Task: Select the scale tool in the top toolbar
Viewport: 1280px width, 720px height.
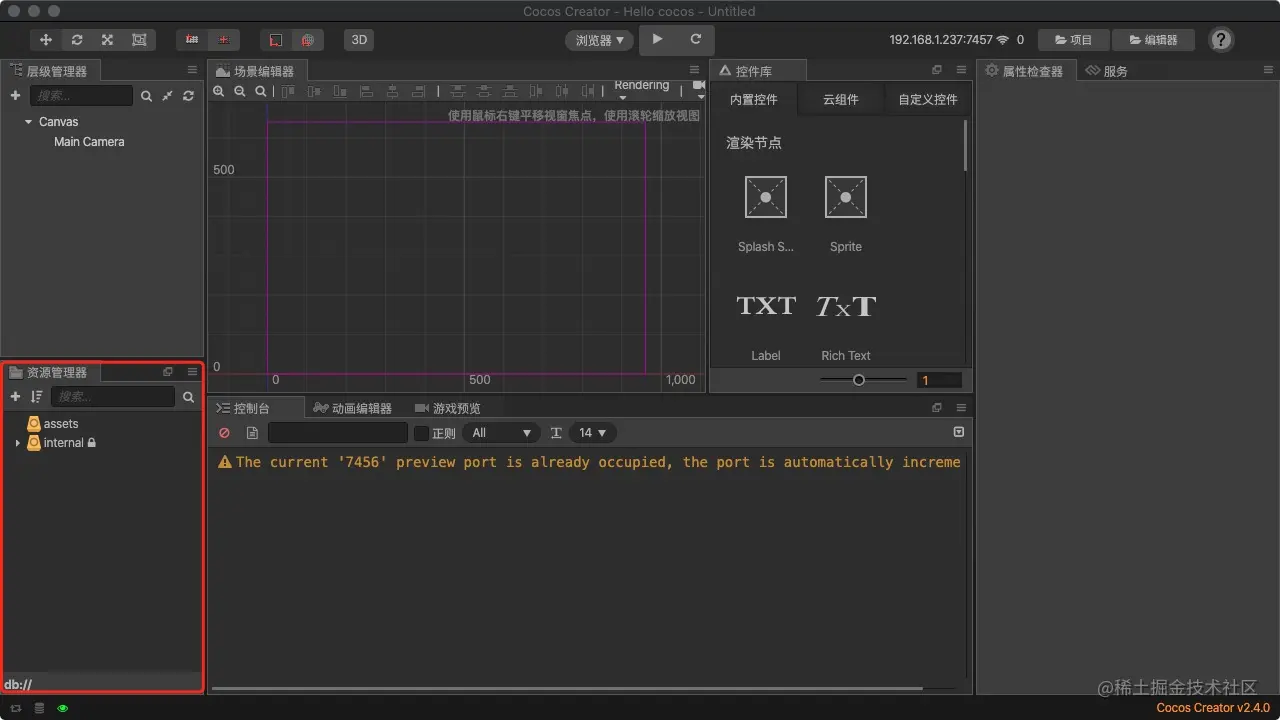Action: tap(108, 40)
